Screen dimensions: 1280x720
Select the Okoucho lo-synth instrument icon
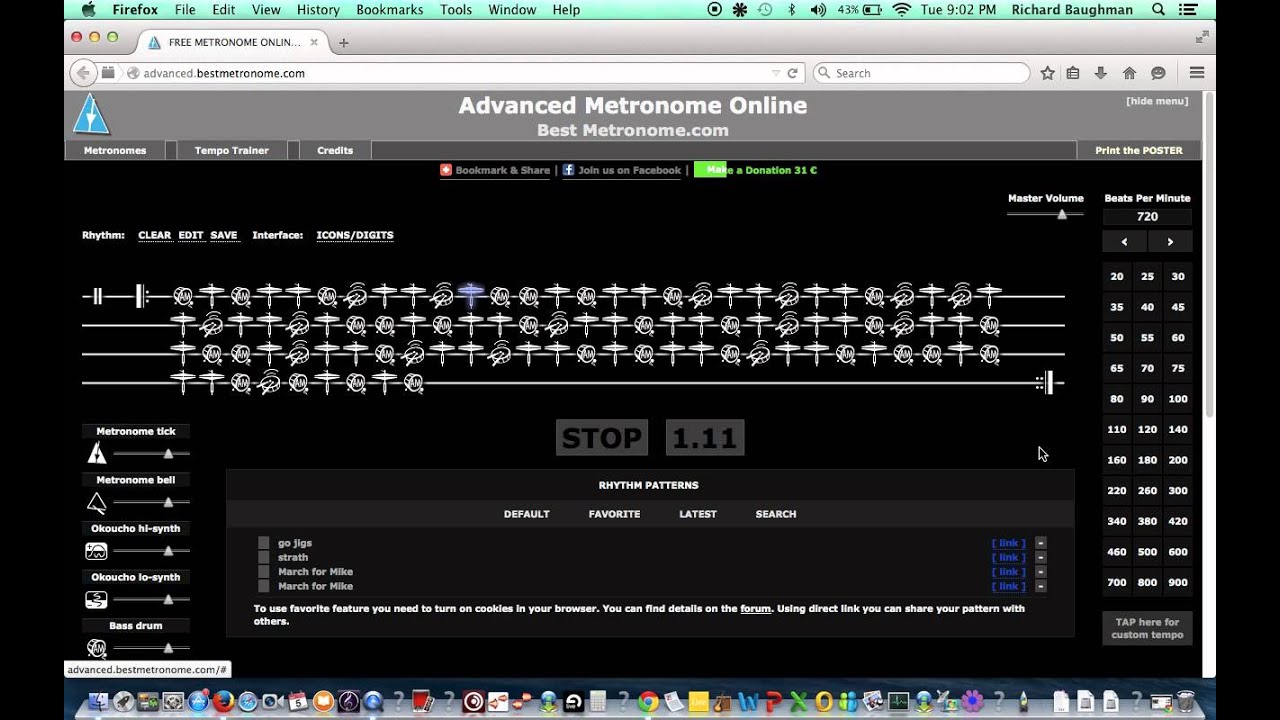click(x=96, y=599)
